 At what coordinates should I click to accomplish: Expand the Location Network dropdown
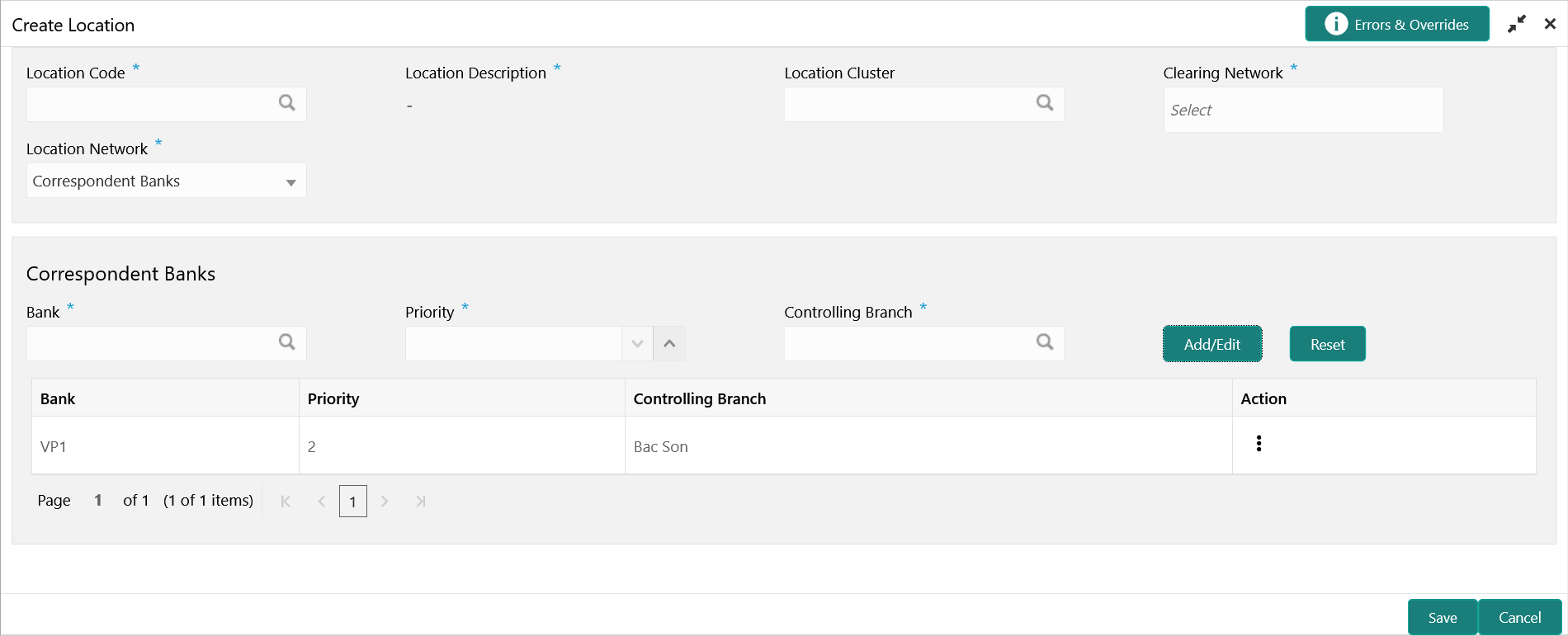coord(290,182)
